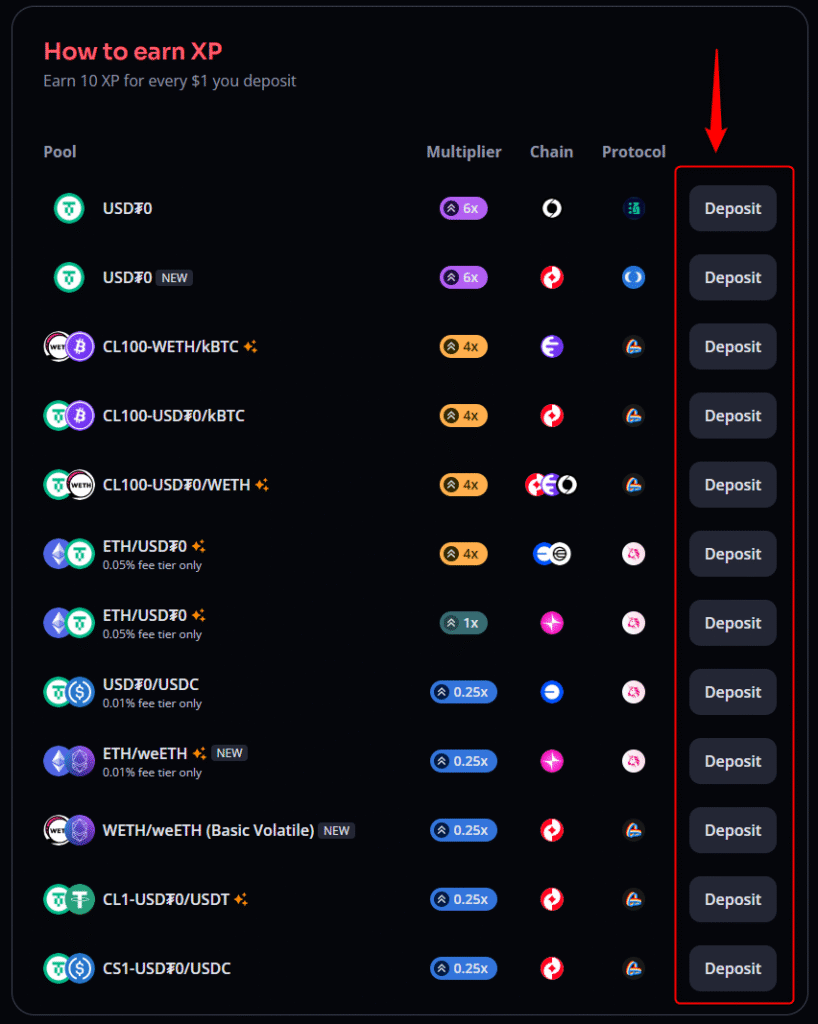
Task: Click the 6x multiplier badge on the USD₮0 row
Action: click(463, 208)
